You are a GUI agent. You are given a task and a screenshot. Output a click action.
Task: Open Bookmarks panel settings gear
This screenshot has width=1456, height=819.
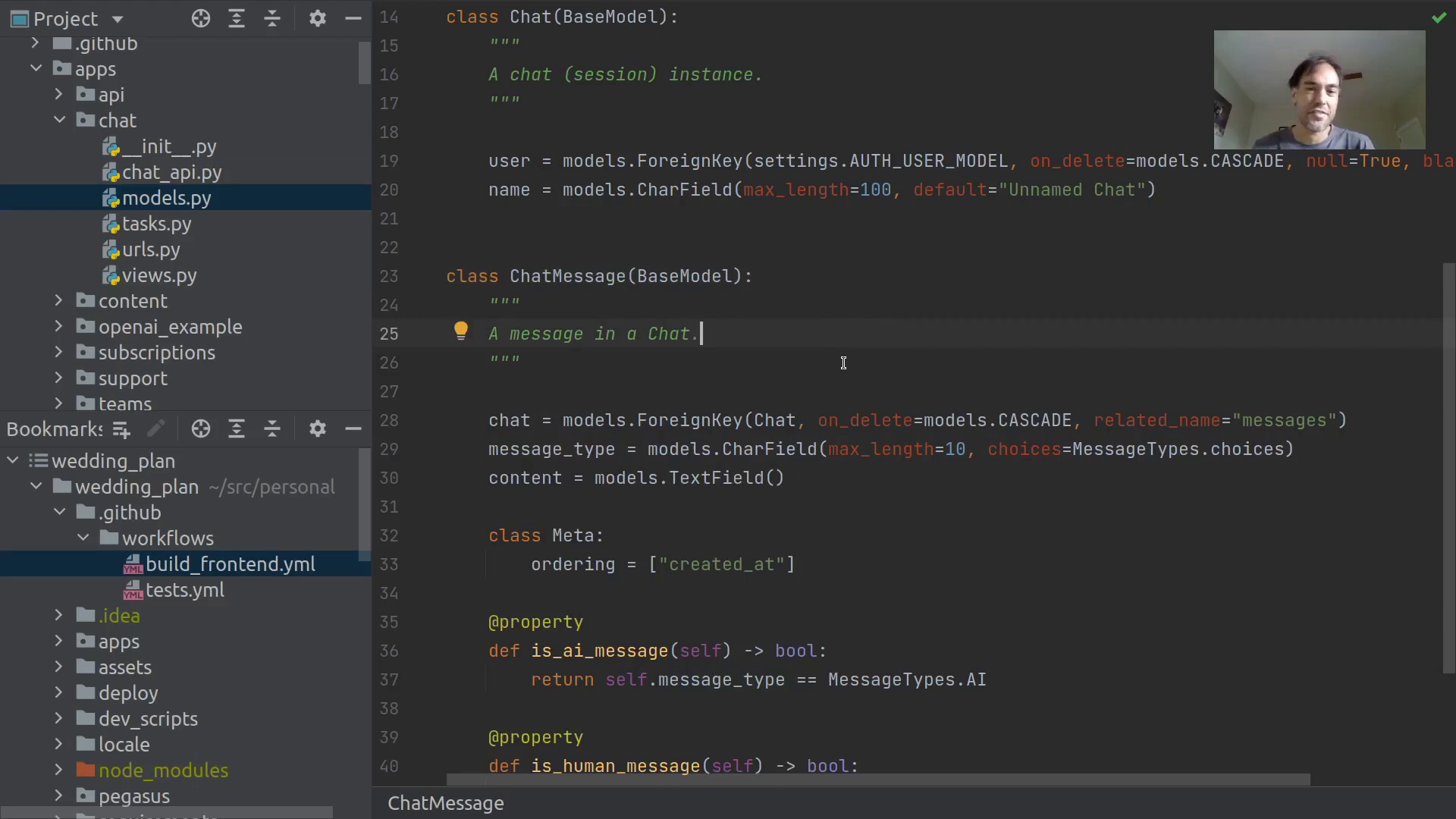(x=318, y=429)
